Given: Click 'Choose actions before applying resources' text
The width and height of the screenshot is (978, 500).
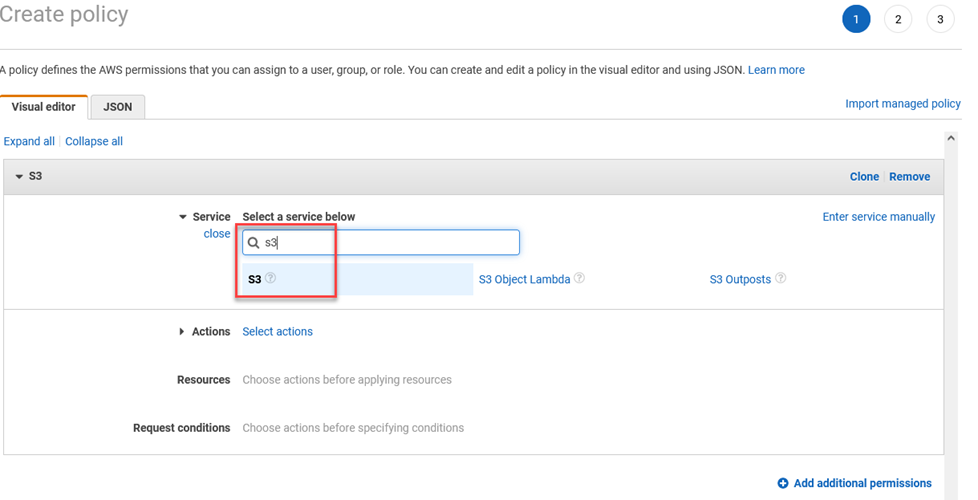Looking at the screenshot, I should point(347,380).
